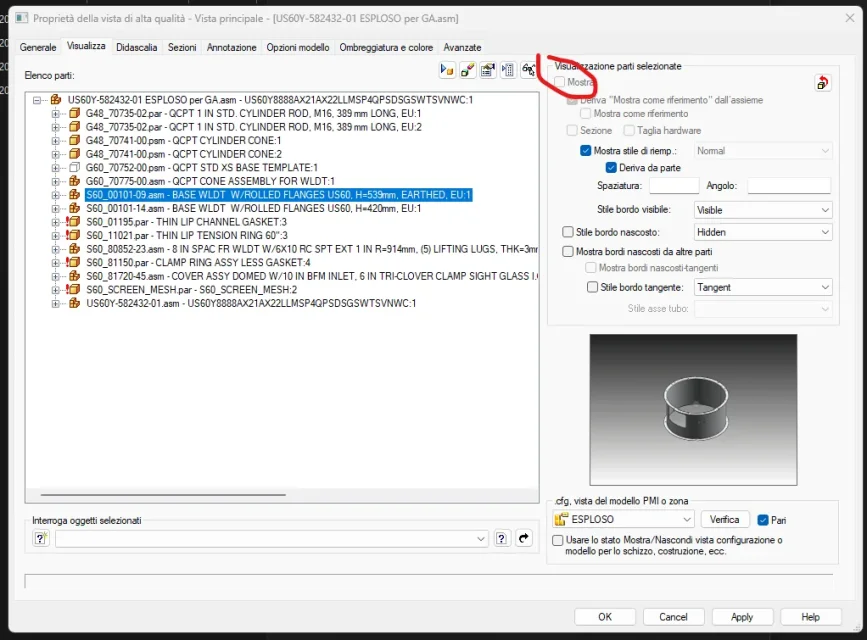Click the red-arrow reset icon in Visualizzazione parti selezionate
The height and width of the screenshot is (640, 867).
[x=822, y=83]
